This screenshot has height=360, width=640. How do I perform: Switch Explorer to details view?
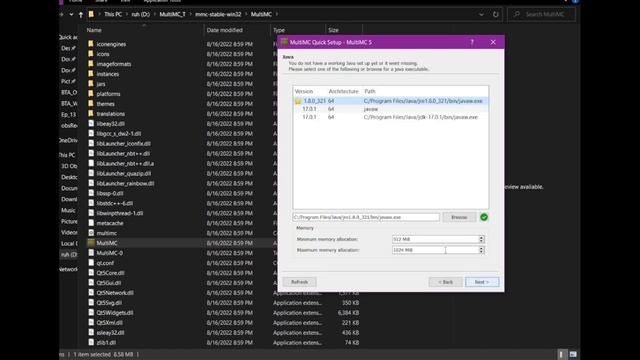[561, 354]
